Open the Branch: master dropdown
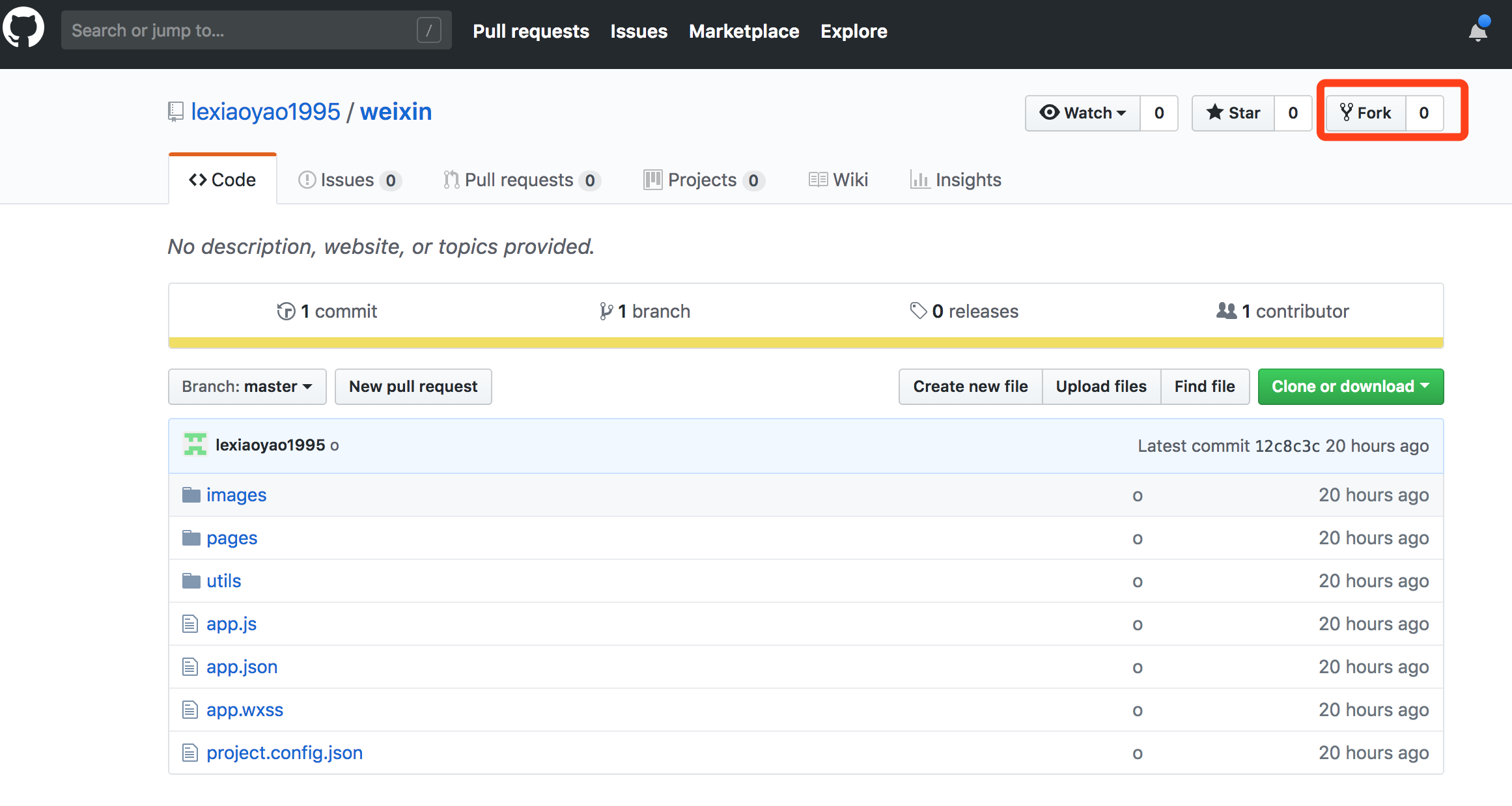The height and width of the screenshot is (806, 1512). point(247,387)
